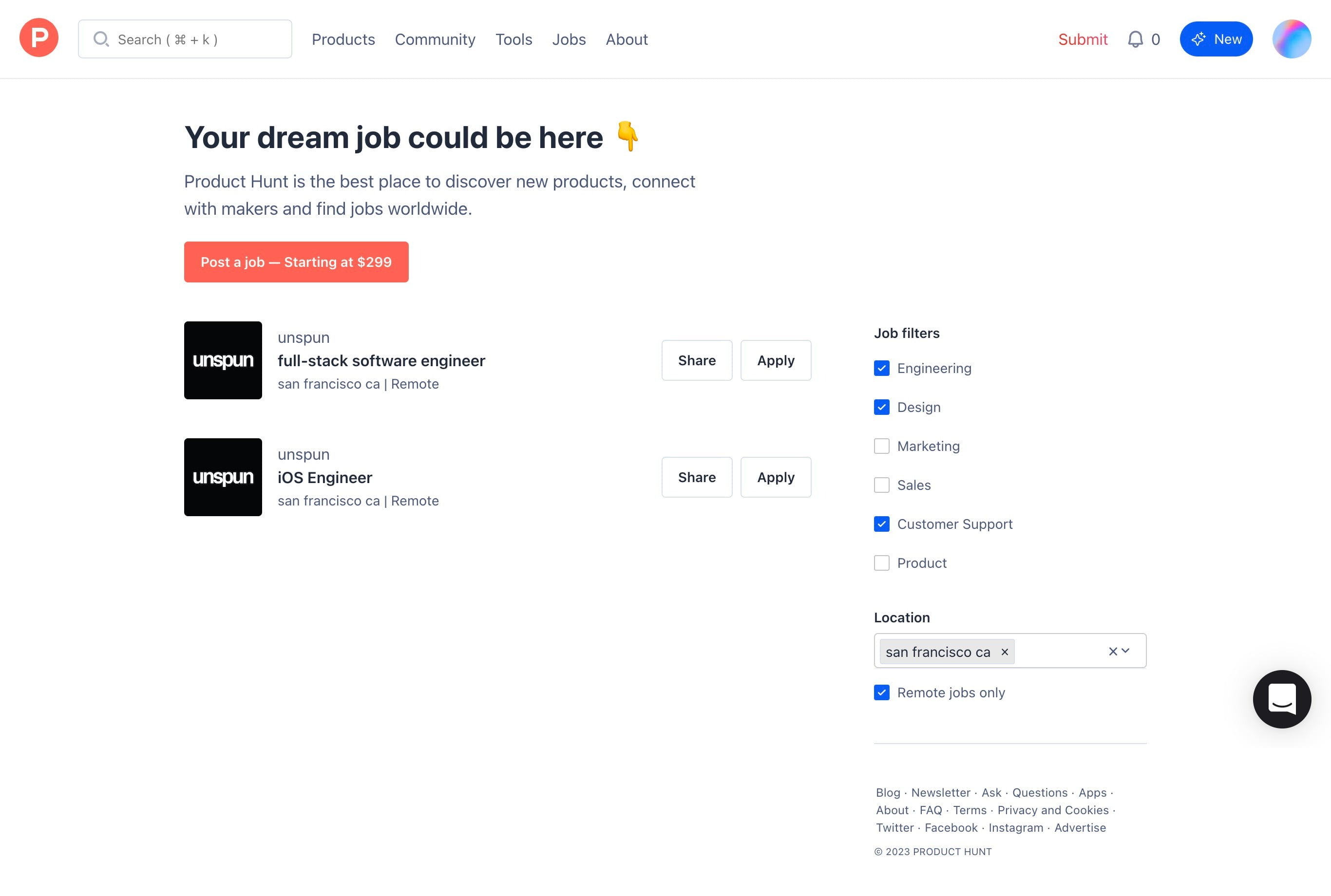Viewport: 1331px width, 896px height.
Task: Share the full-stack software engineer job
Action: click(x=696, y=360)
